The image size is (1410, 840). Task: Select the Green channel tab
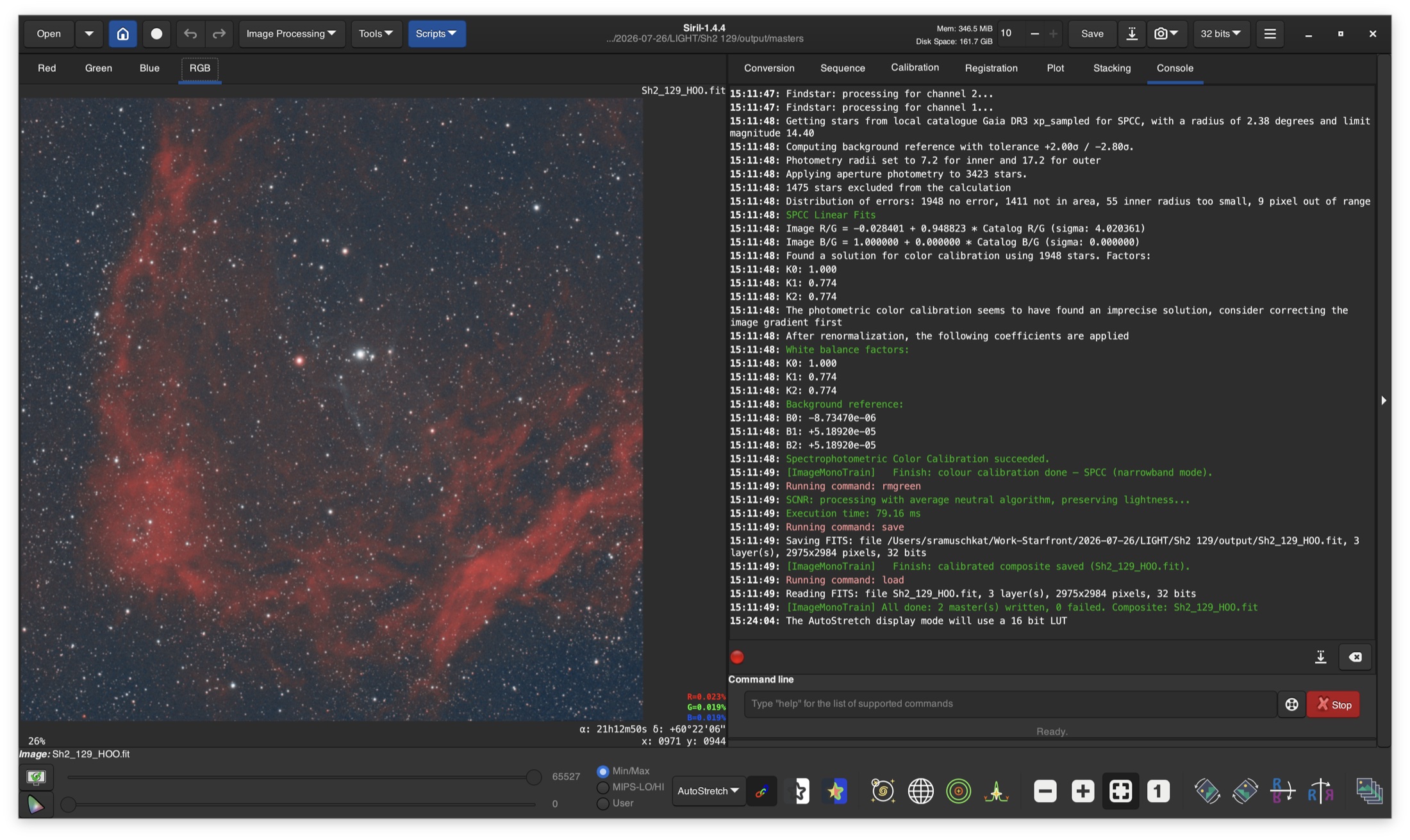pyautogui.click(x=98, y=68)
